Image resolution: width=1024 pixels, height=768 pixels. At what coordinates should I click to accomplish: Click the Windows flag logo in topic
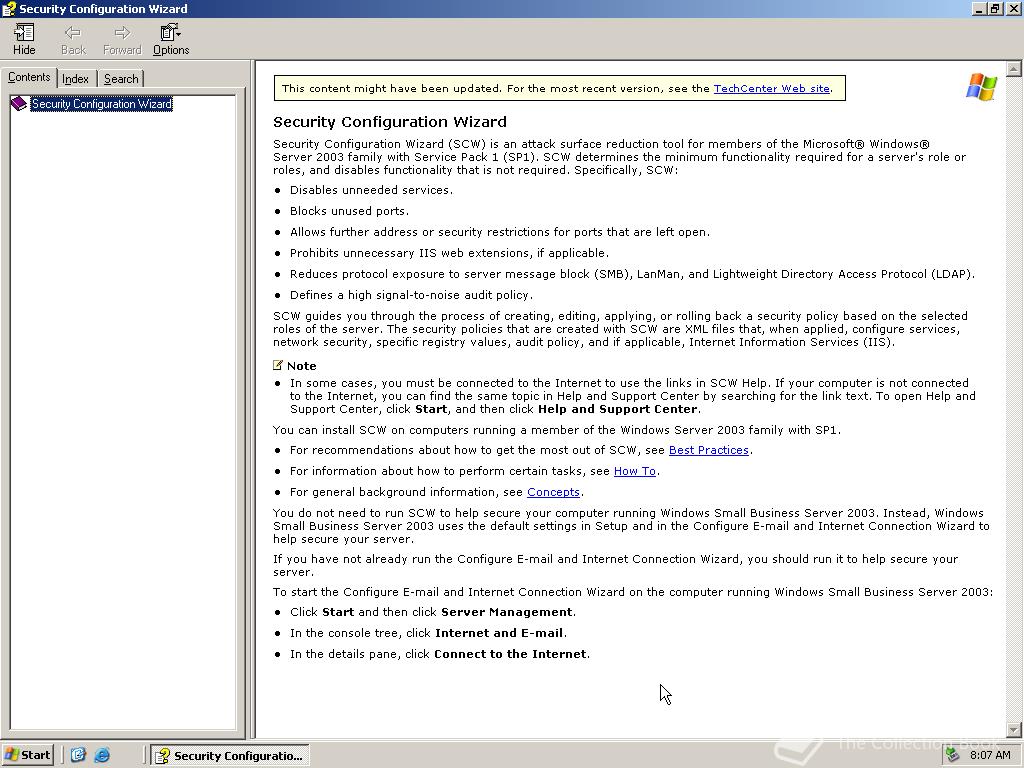pyautogui.click(x=981, y=87)
